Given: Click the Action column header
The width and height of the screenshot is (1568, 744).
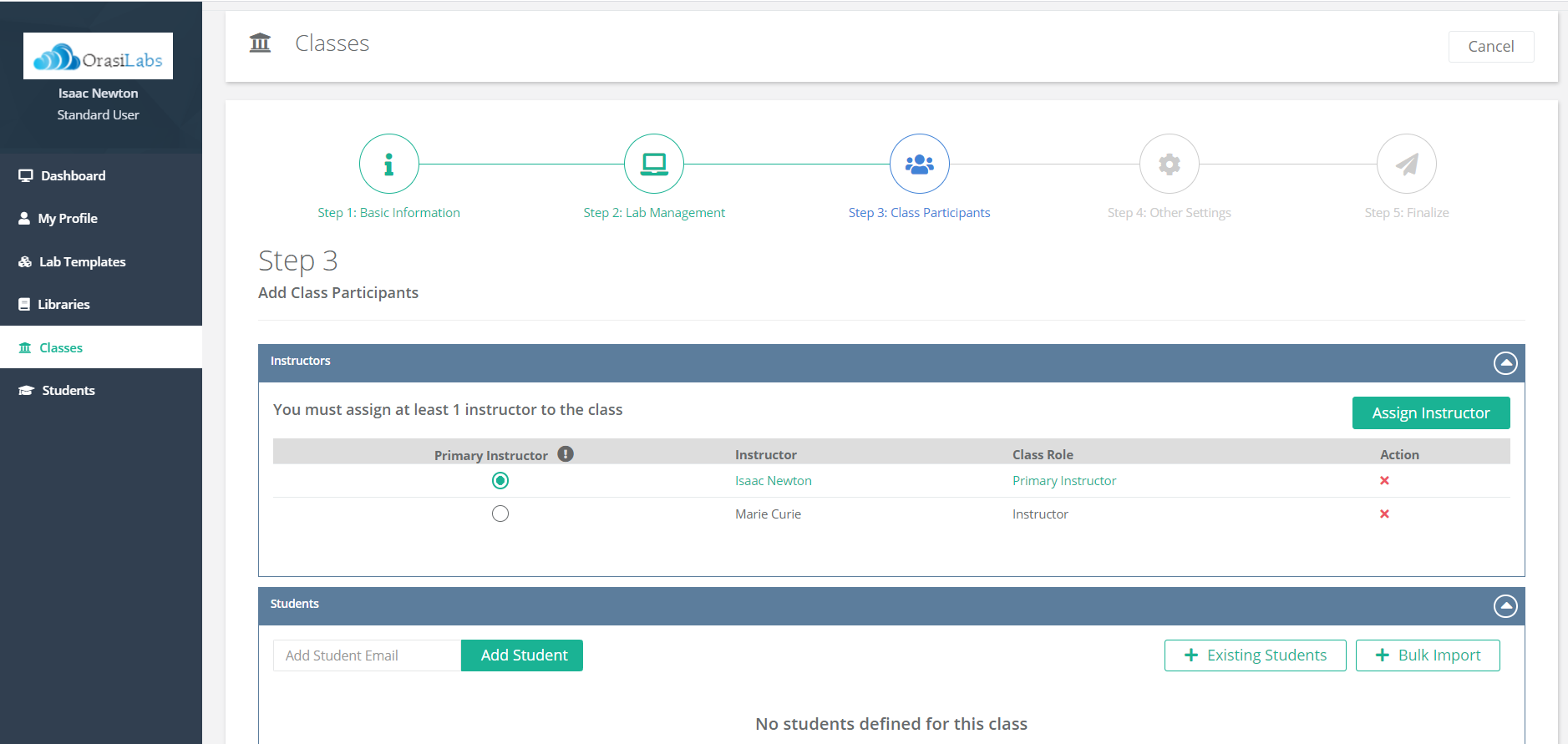Looking at the screenshot, I should pyautogui.click(x=1399, y=455).
